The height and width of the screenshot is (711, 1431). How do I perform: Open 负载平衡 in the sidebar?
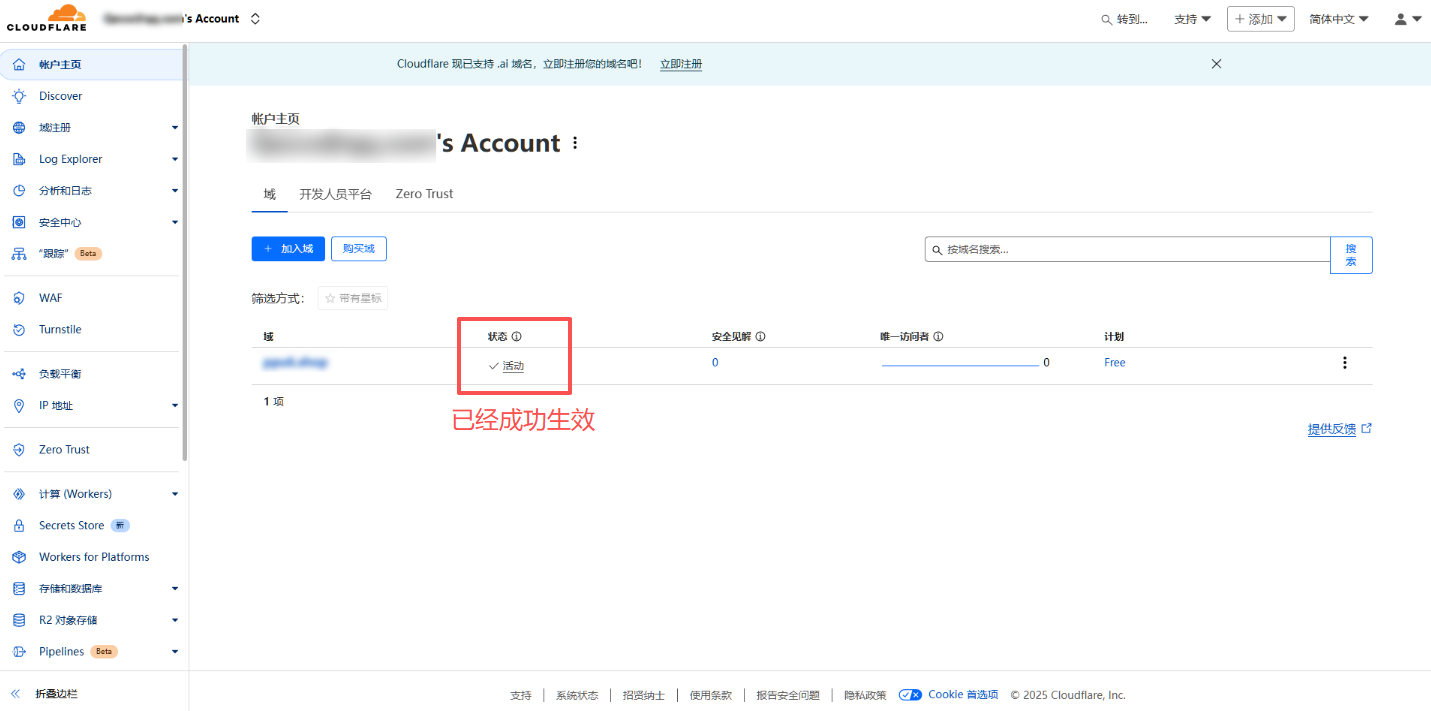[60, 374]
